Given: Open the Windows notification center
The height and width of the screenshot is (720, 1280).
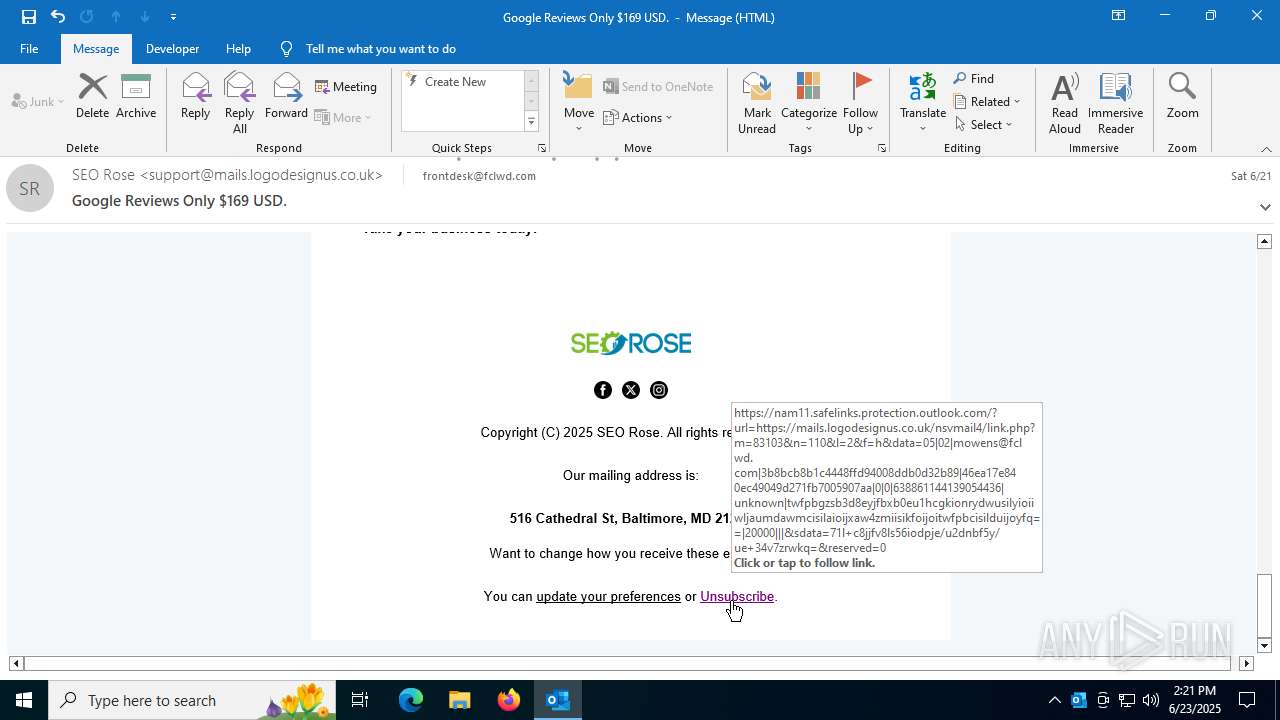Looking at the screenshot, I should pyautogui.click(x=1247, y=700).
